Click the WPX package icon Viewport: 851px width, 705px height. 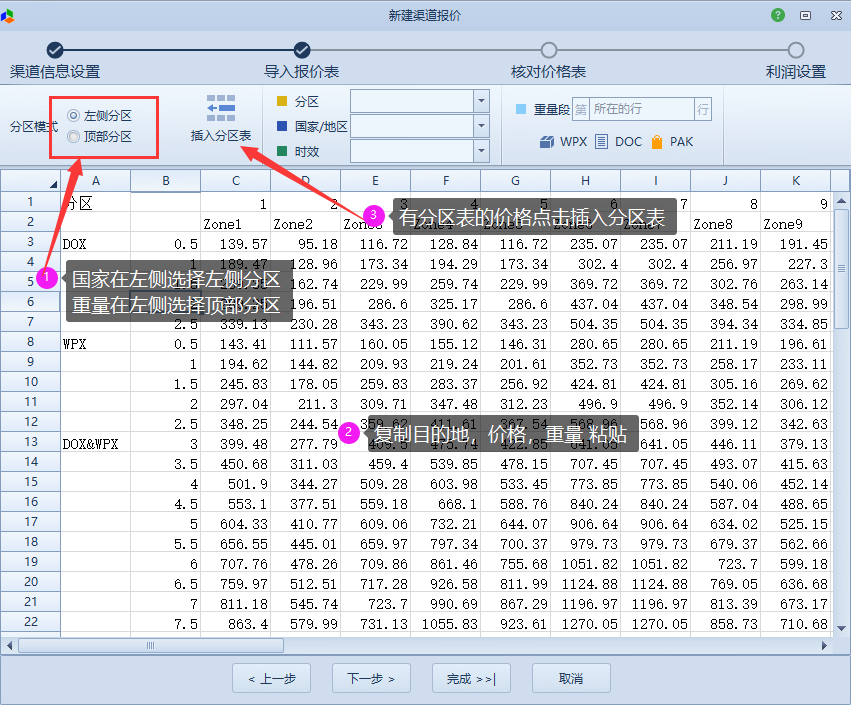pos(547,142)
